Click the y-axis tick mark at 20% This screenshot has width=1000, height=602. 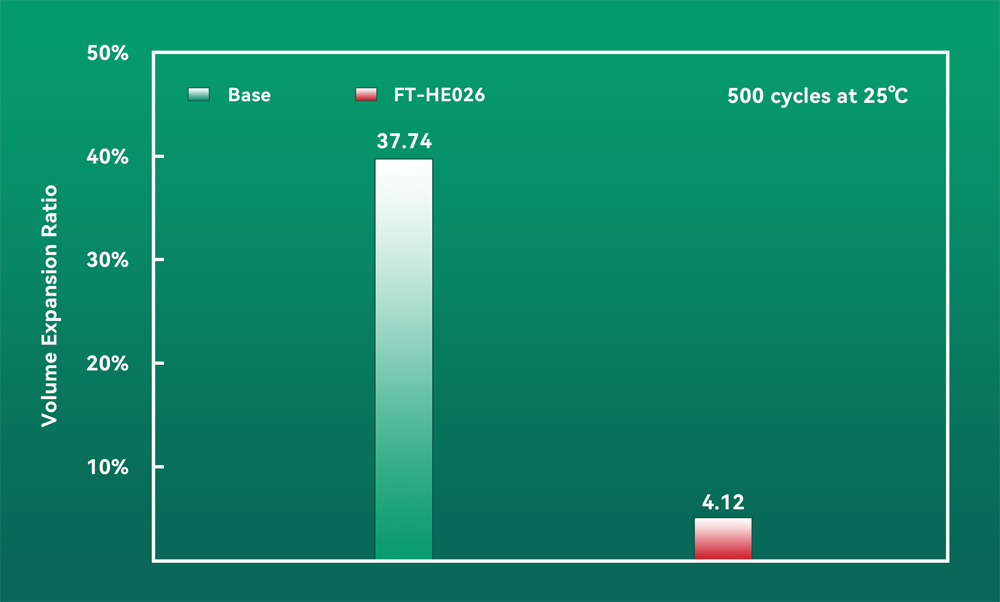[x=160, y=363]
